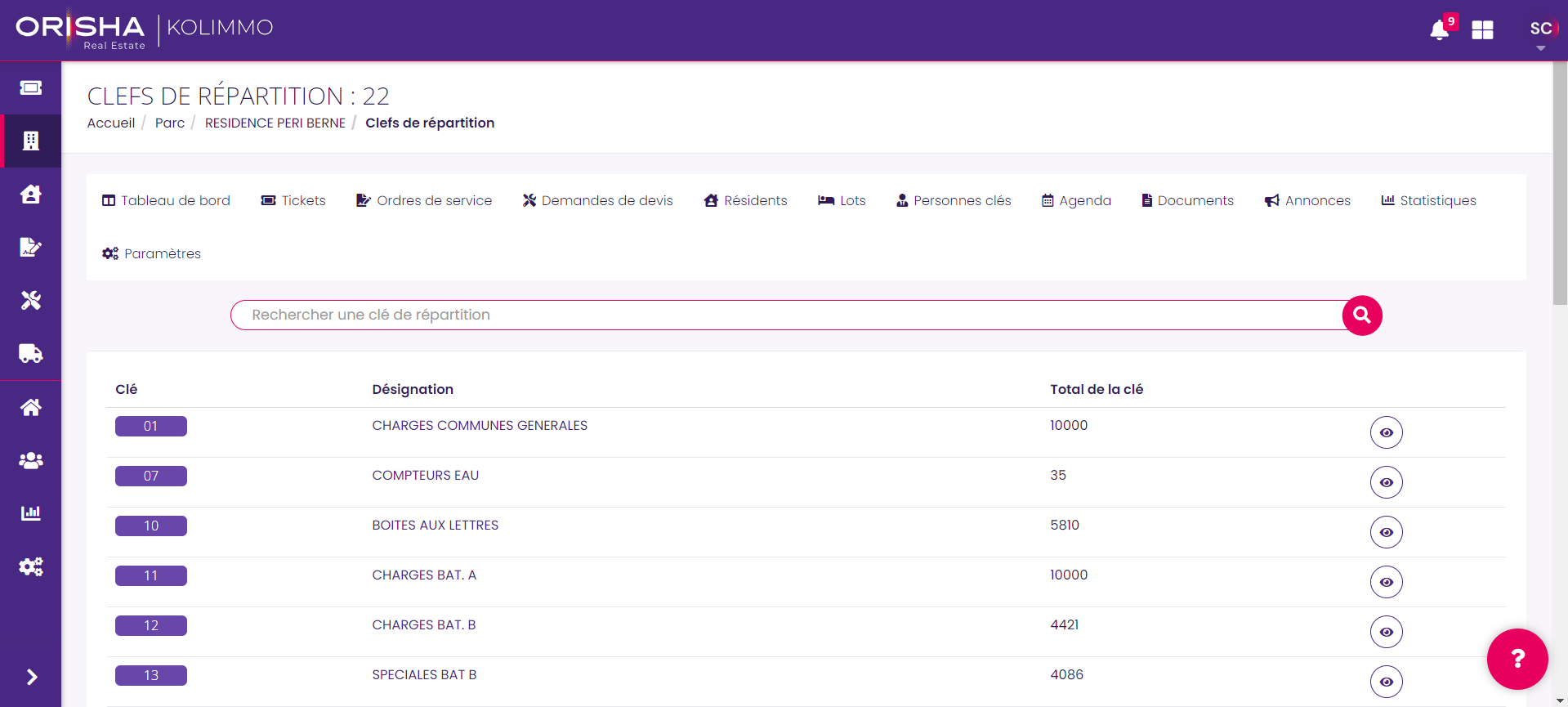Click the bar chart icon in sidebar
Screen dimensions: 1568x707
pyautogui.click(x=31, y=513)
